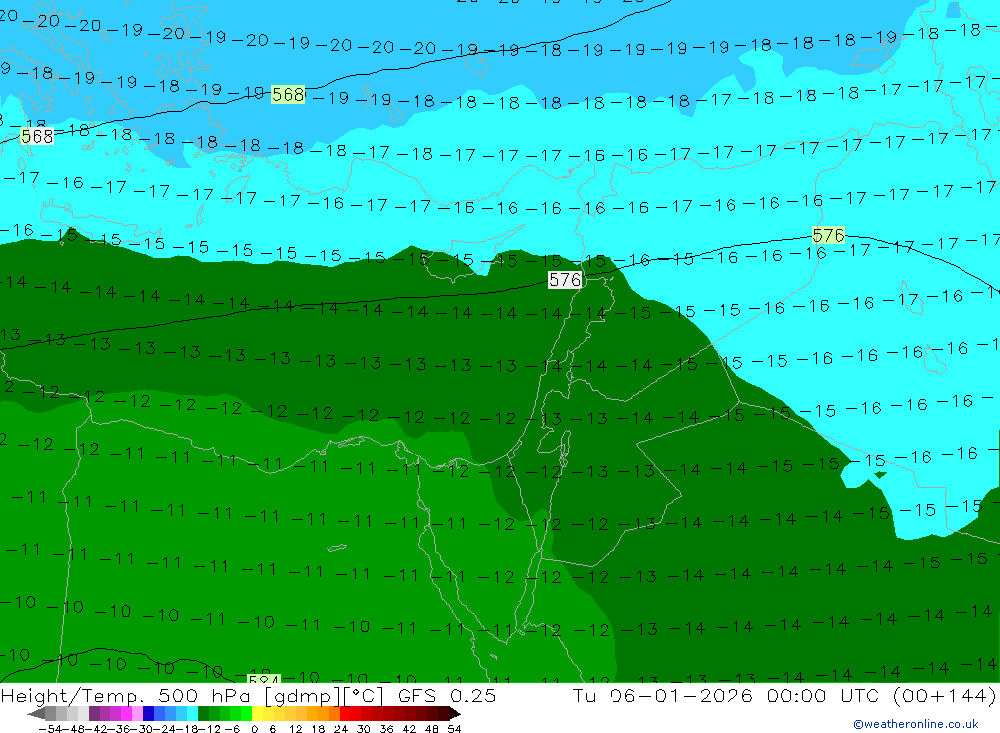1000x733 pixels.
Task: Click the green 576 contour label
Action: click(x=828, y=235)
